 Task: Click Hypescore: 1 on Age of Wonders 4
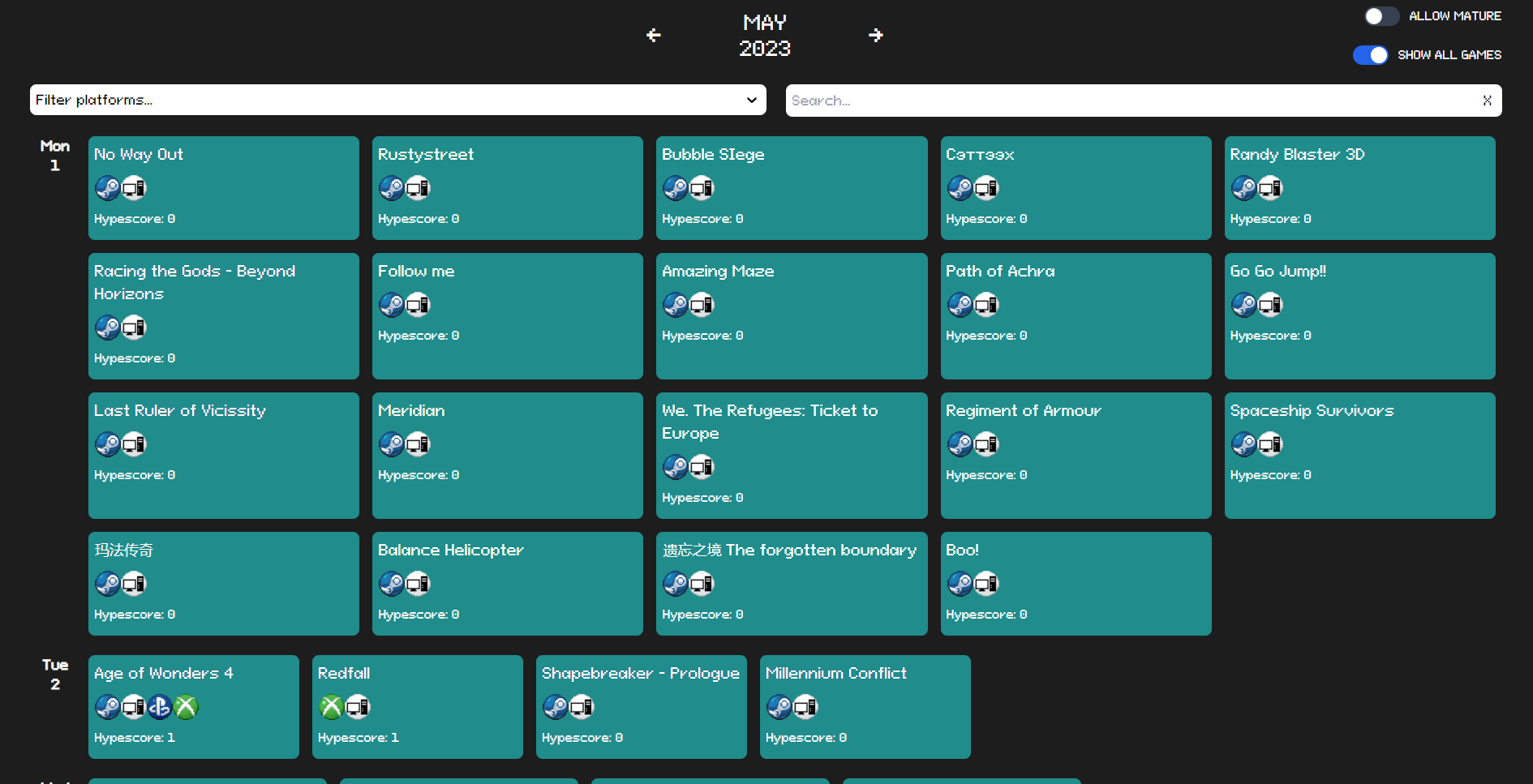135,738
